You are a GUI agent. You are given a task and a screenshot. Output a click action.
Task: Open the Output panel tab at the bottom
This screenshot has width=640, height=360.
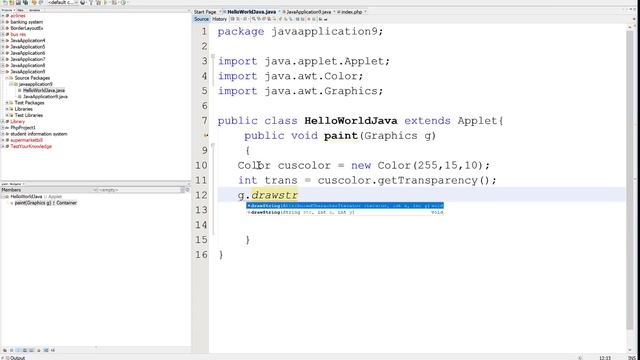tap(17, 358)
